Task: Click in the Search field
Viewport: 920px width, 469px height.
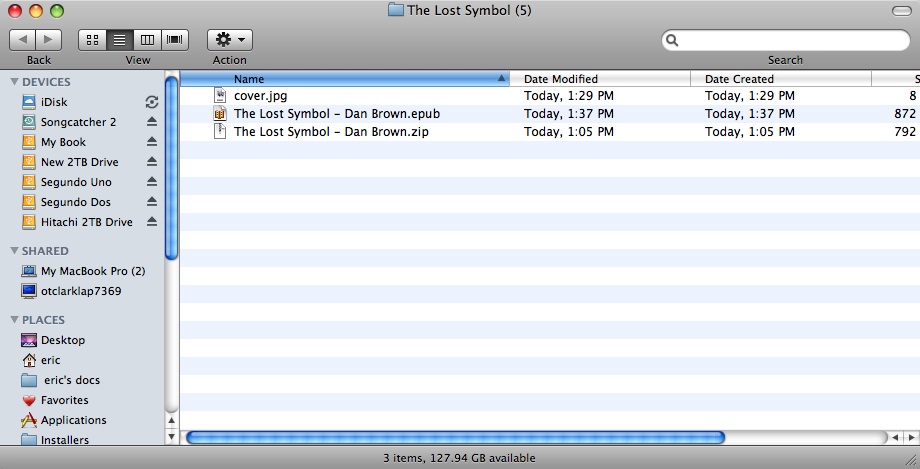Action: pyautogui.click(x=786, y=40)
